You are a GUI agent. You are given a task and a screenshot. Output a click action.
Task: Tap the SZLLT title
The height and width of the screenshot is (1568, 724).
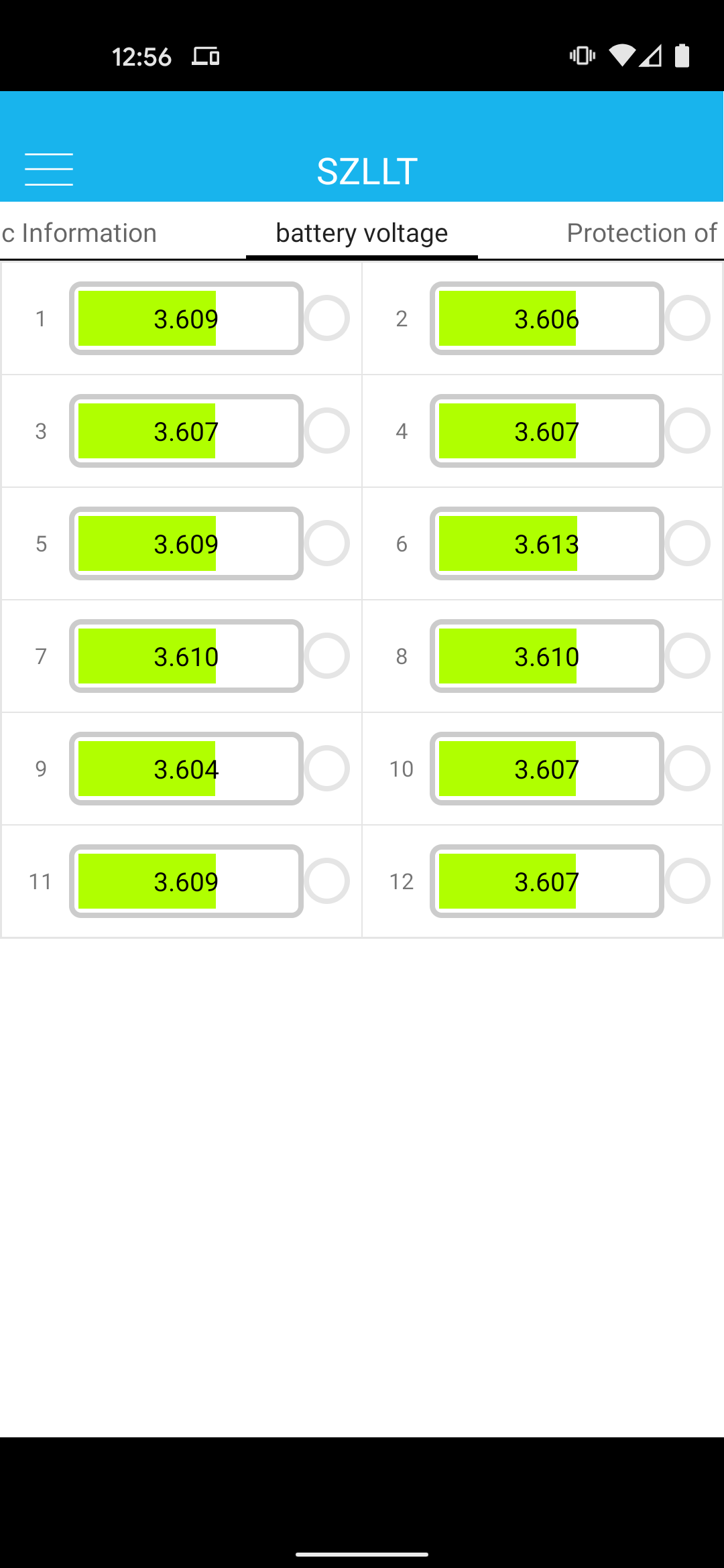coord(367,172)
